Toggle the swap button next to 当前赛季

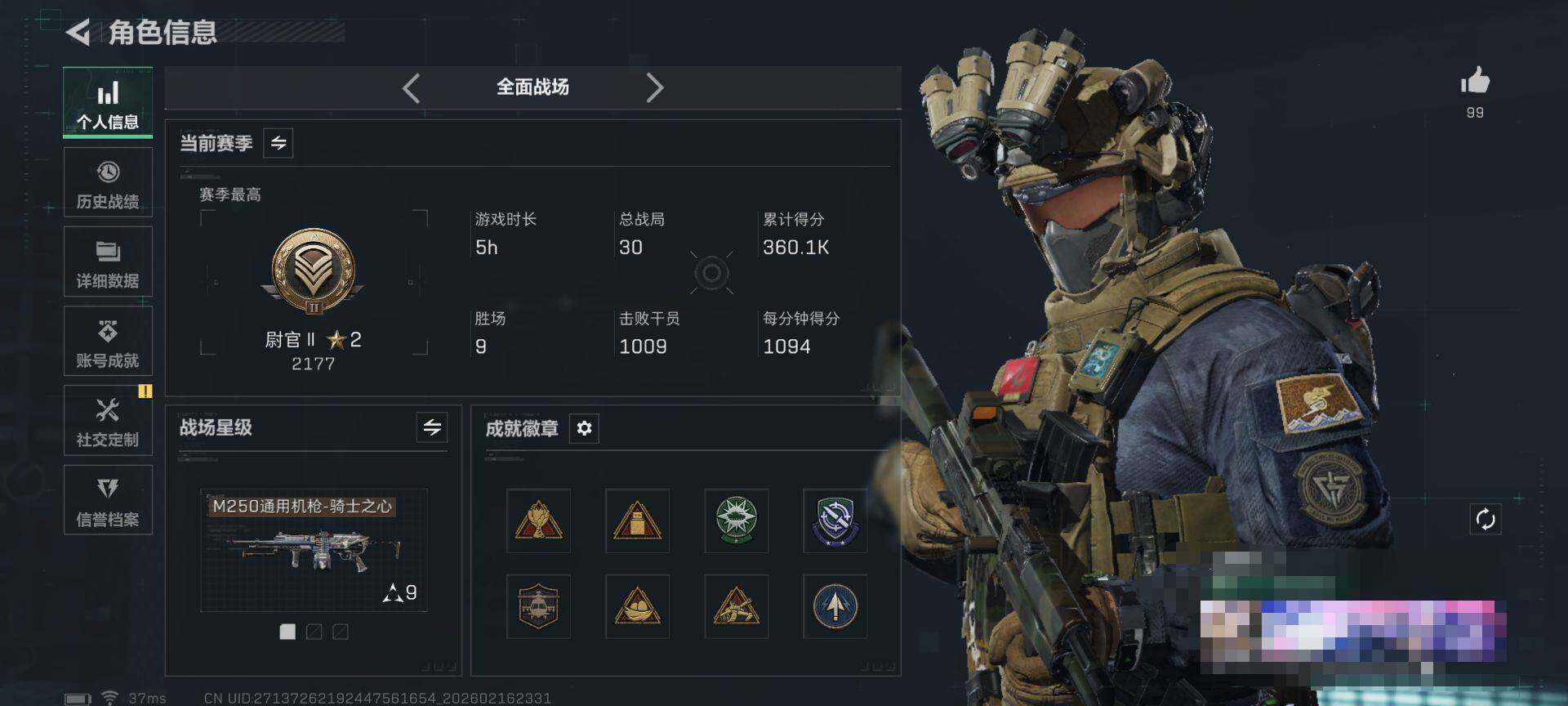278,143
